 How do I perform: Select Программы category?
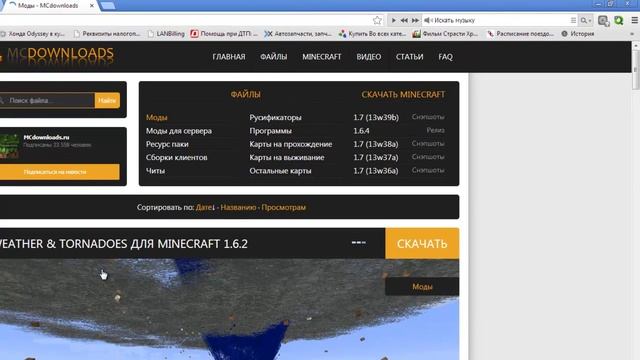coord(270,131)
